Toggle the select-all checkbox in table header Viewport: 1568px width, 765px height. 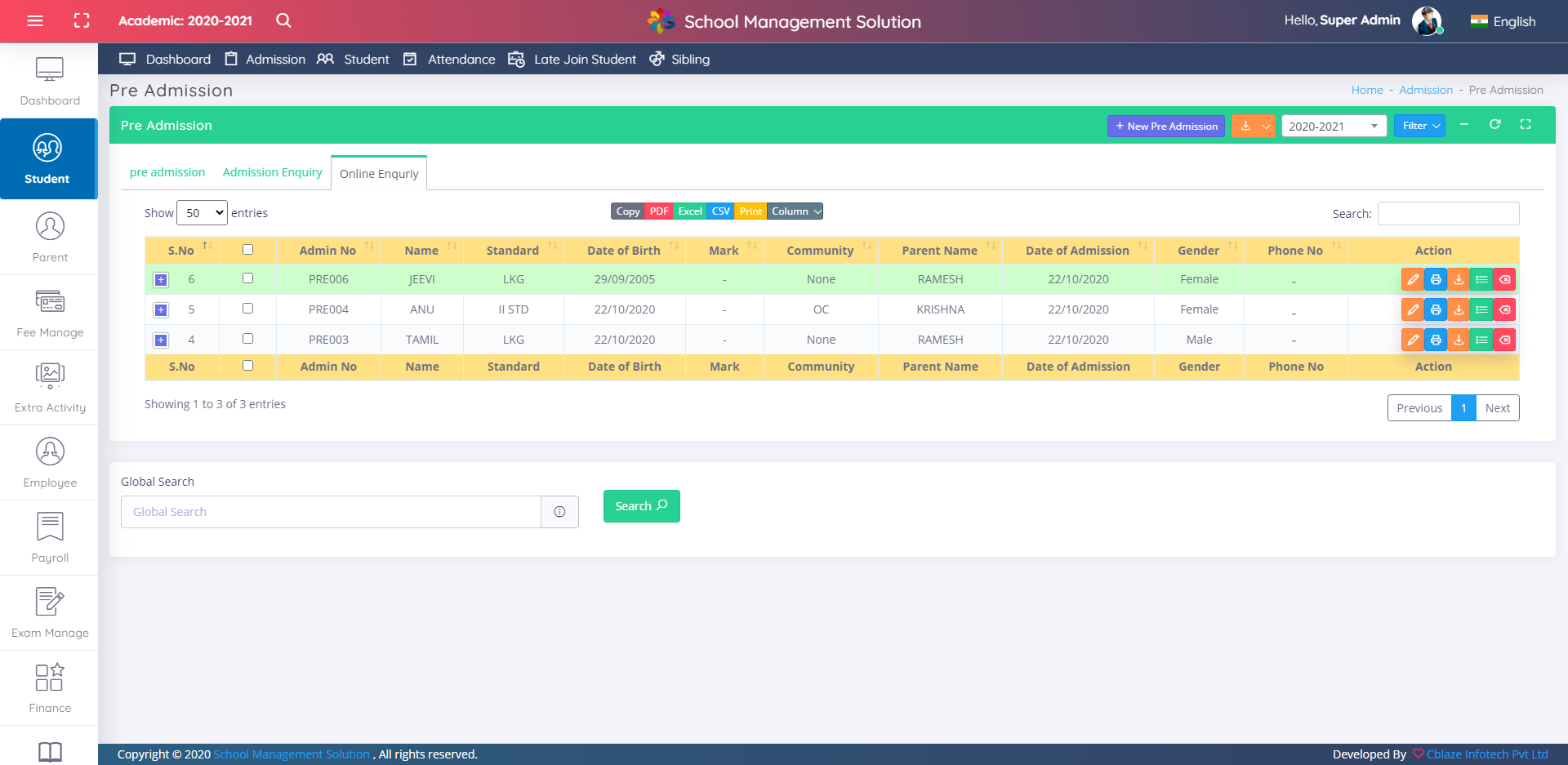247,250
